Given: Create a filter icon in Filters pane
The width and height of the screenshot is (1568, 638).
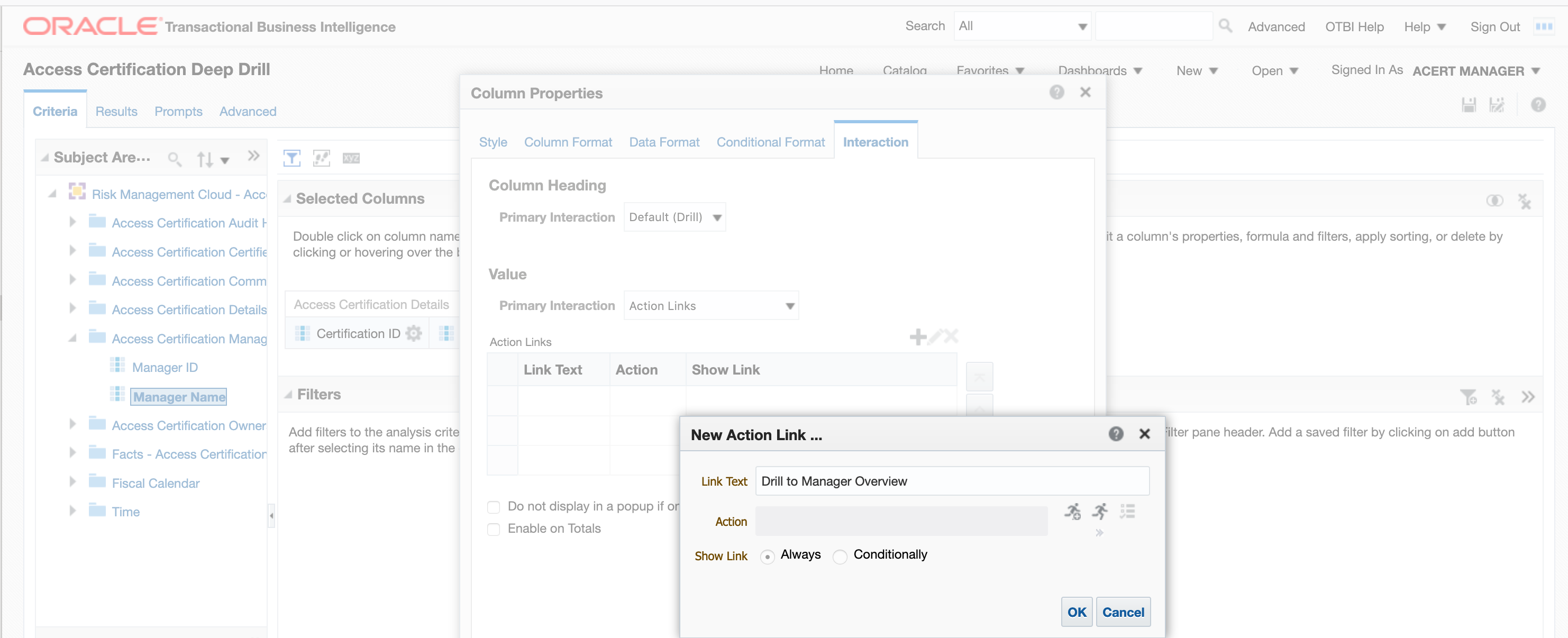Looking at the screenshot, I should (1468, 397).
